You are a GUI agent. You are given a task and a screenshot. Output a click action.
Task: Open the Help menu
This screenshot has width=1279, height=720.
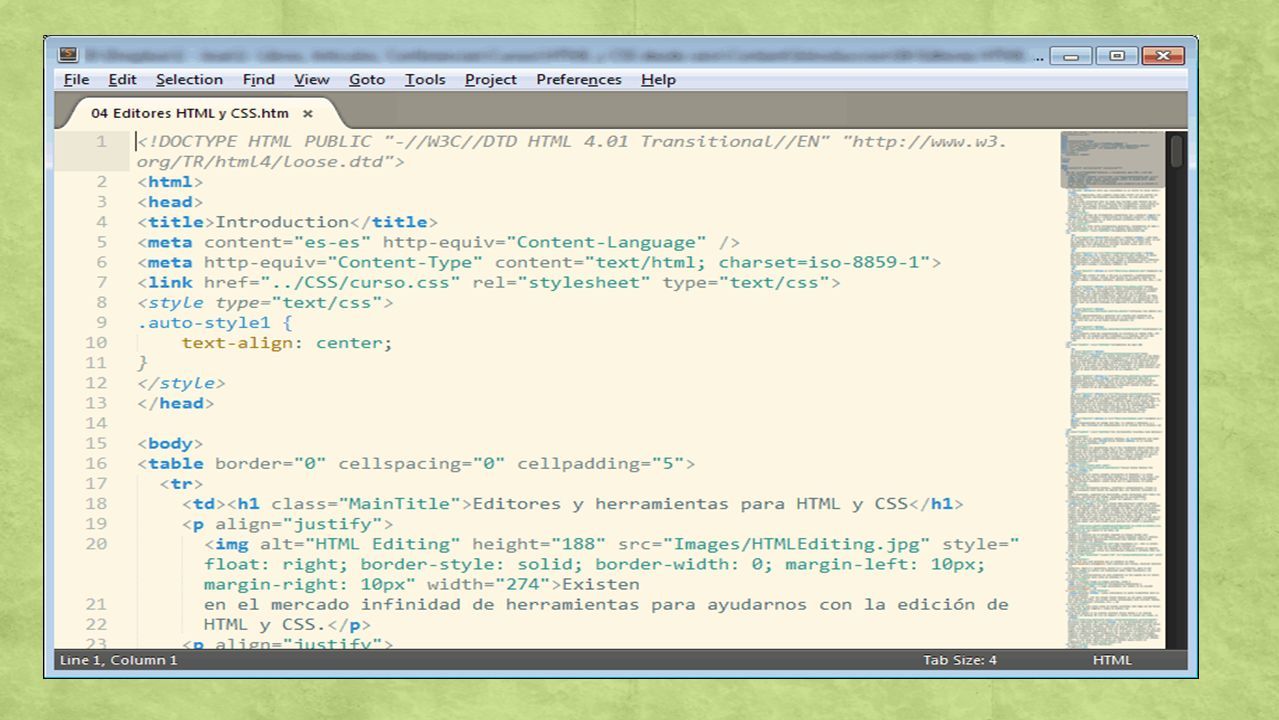click(658, 80)
